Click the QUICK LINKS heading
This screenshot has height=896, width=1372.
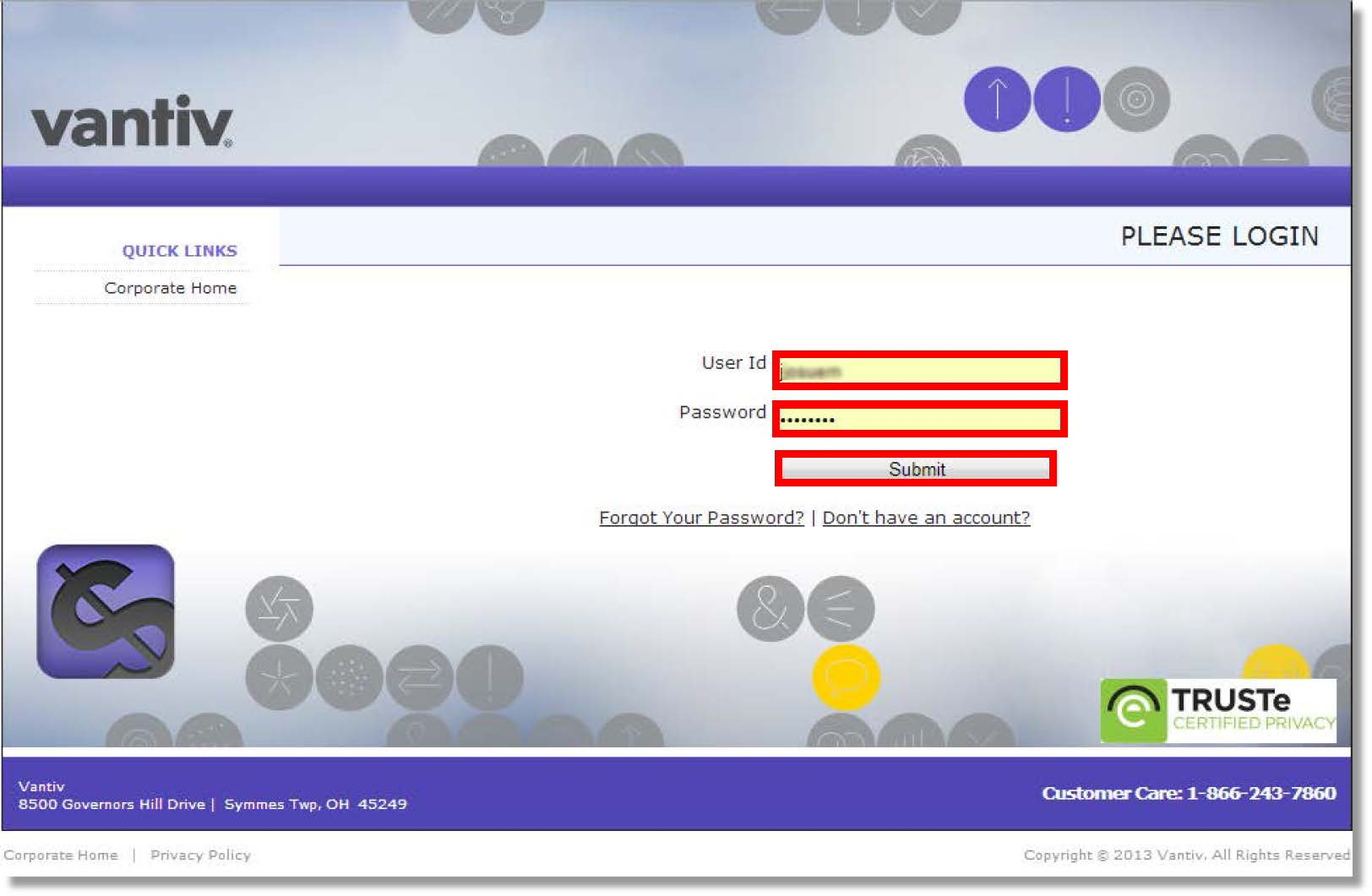(179, 250)
